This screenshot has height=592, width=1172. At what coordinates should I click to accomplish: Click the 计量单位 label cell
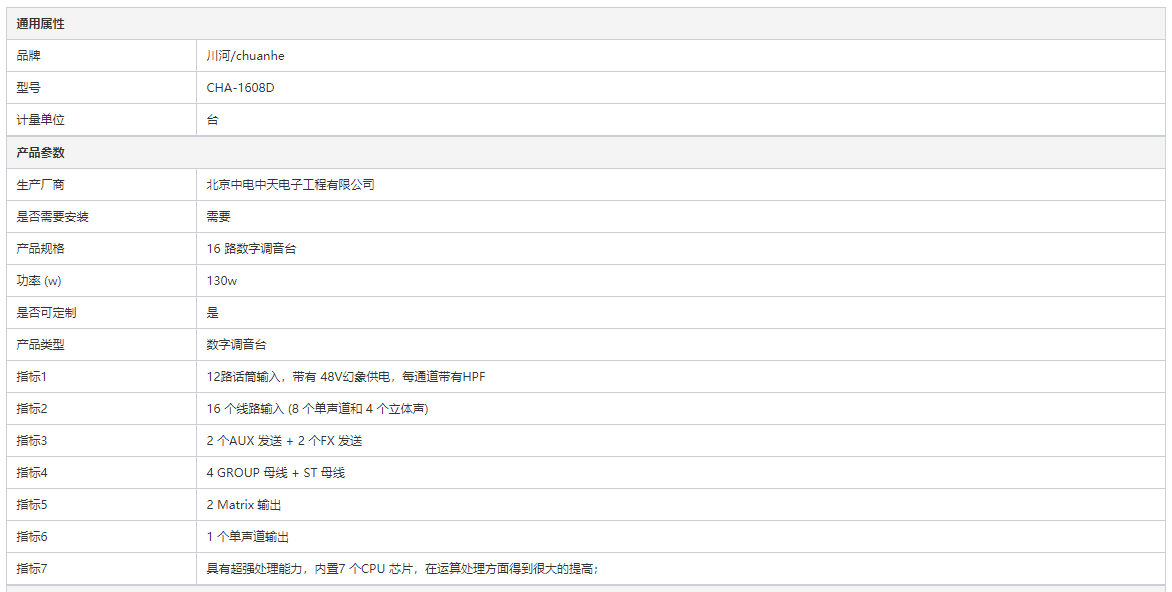tap(102, 120)
